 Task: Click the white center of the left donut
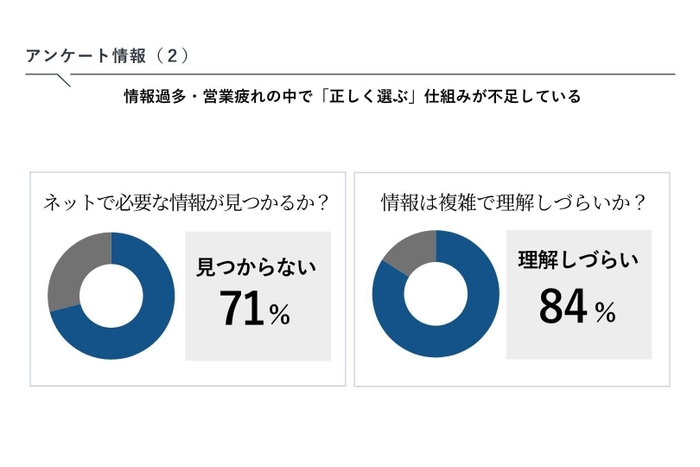tap(111, 296)
